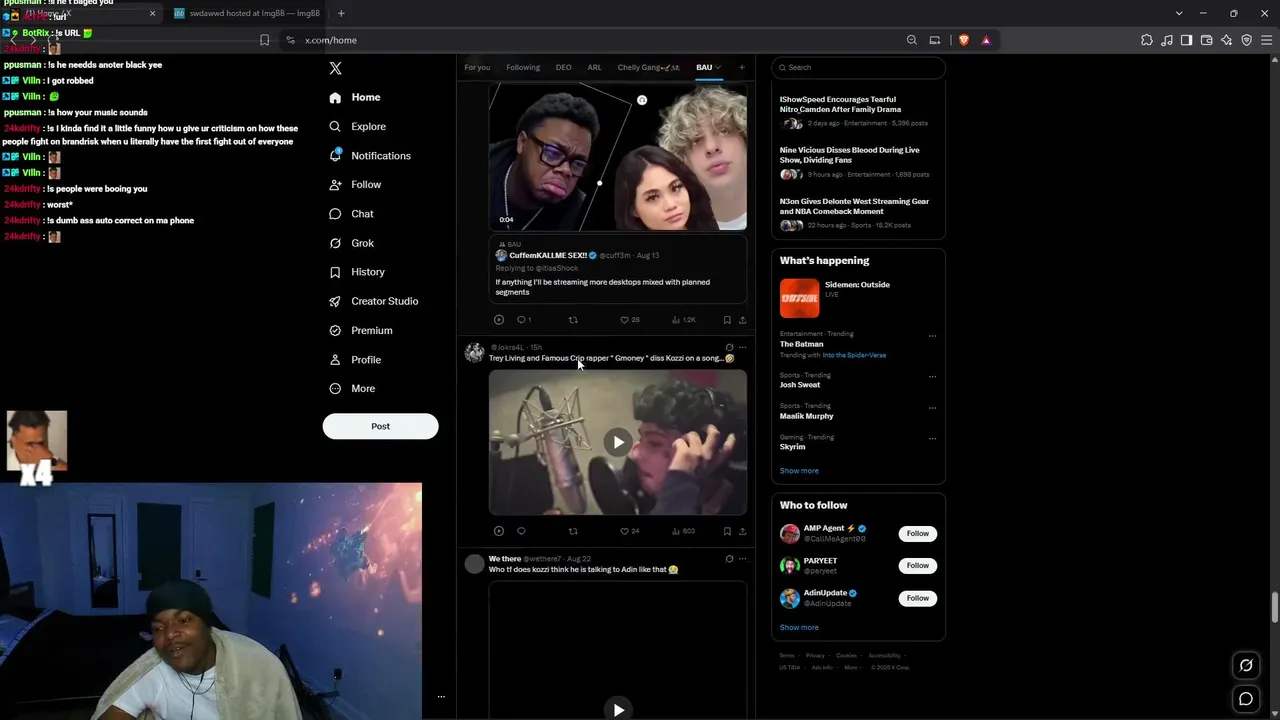Image resolution: width=1280 pixels, height=720 pixels.
Task: Open more options on the We there post
Action: tap(742, 559)
